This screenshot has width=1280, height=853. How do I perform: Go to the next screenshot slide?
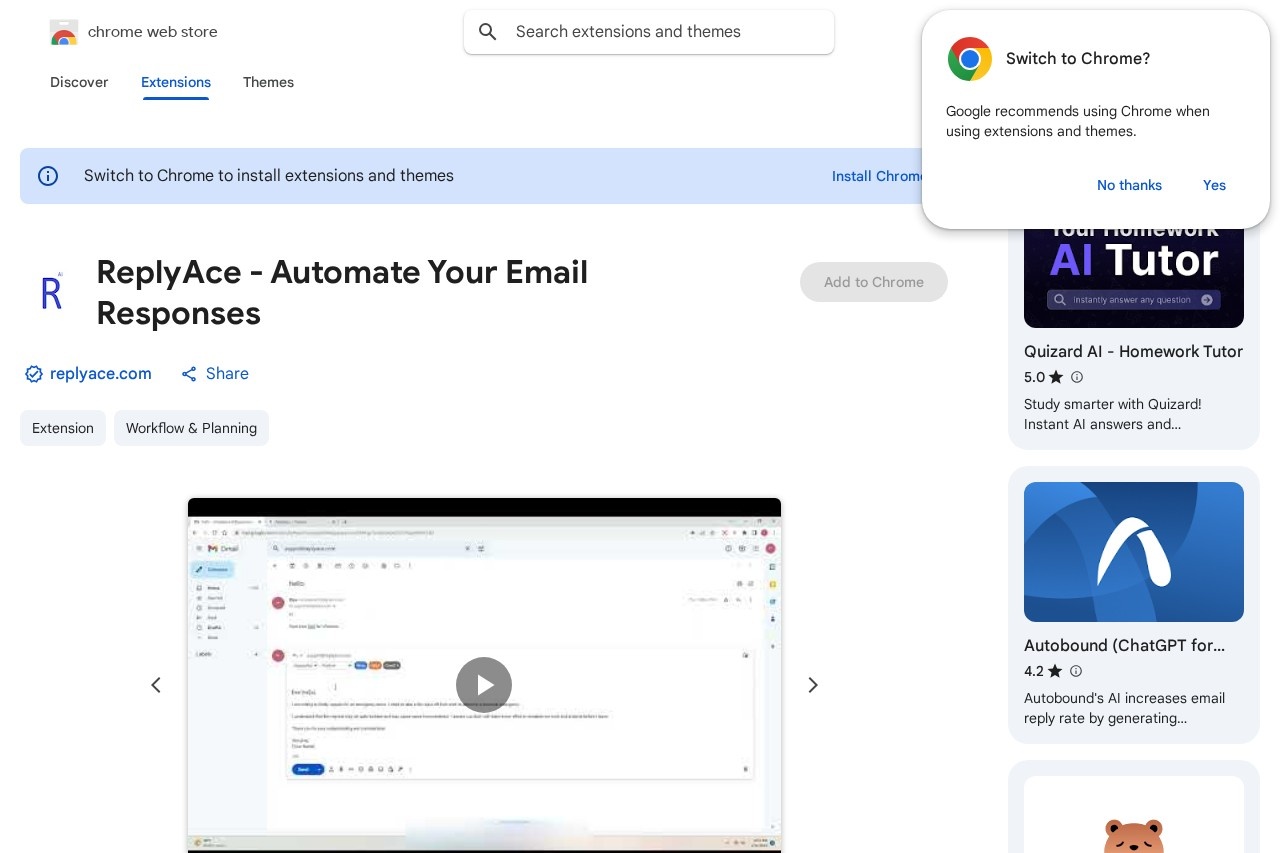(x=813, y=685)
